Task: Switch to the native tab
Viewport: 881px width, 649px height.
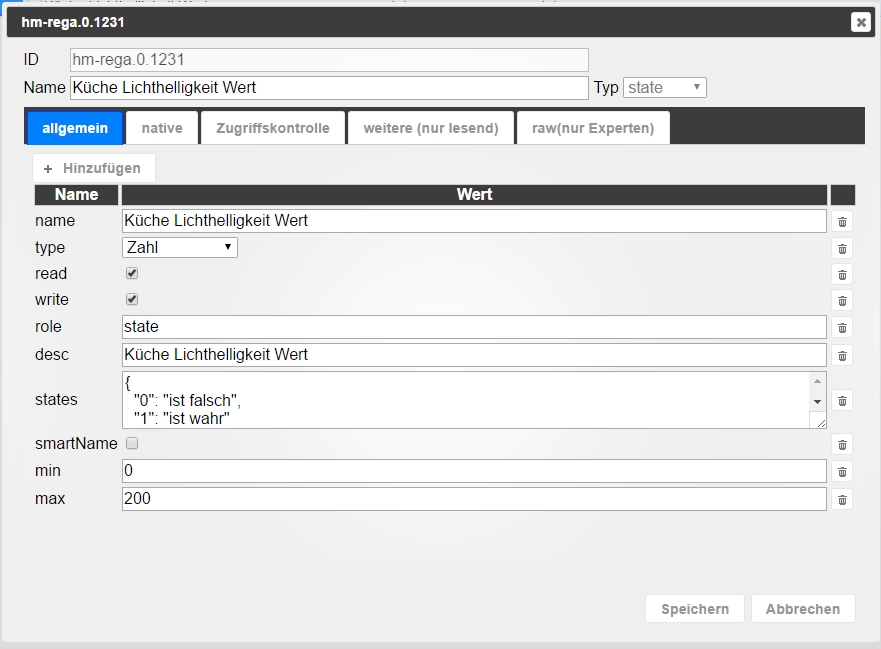Action: (162, 128)
